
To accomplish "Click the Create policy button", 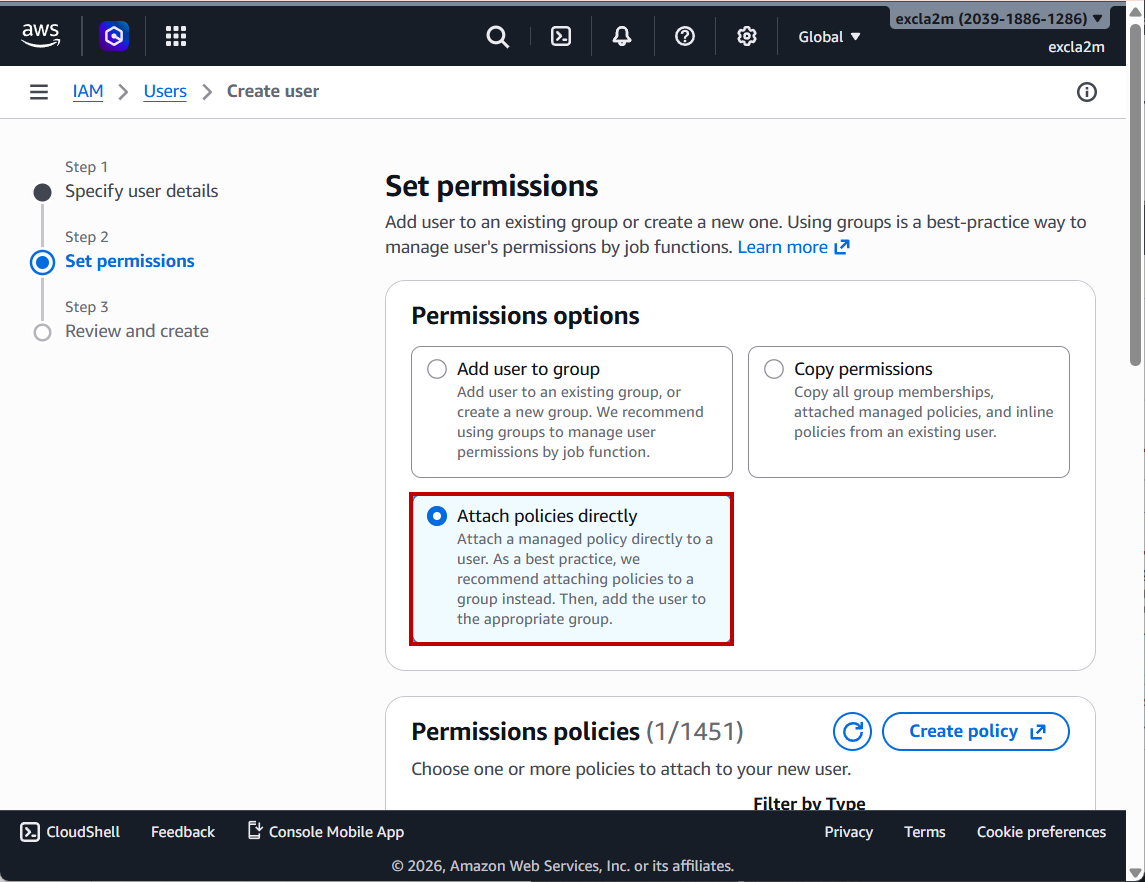I will pos(975,732).
